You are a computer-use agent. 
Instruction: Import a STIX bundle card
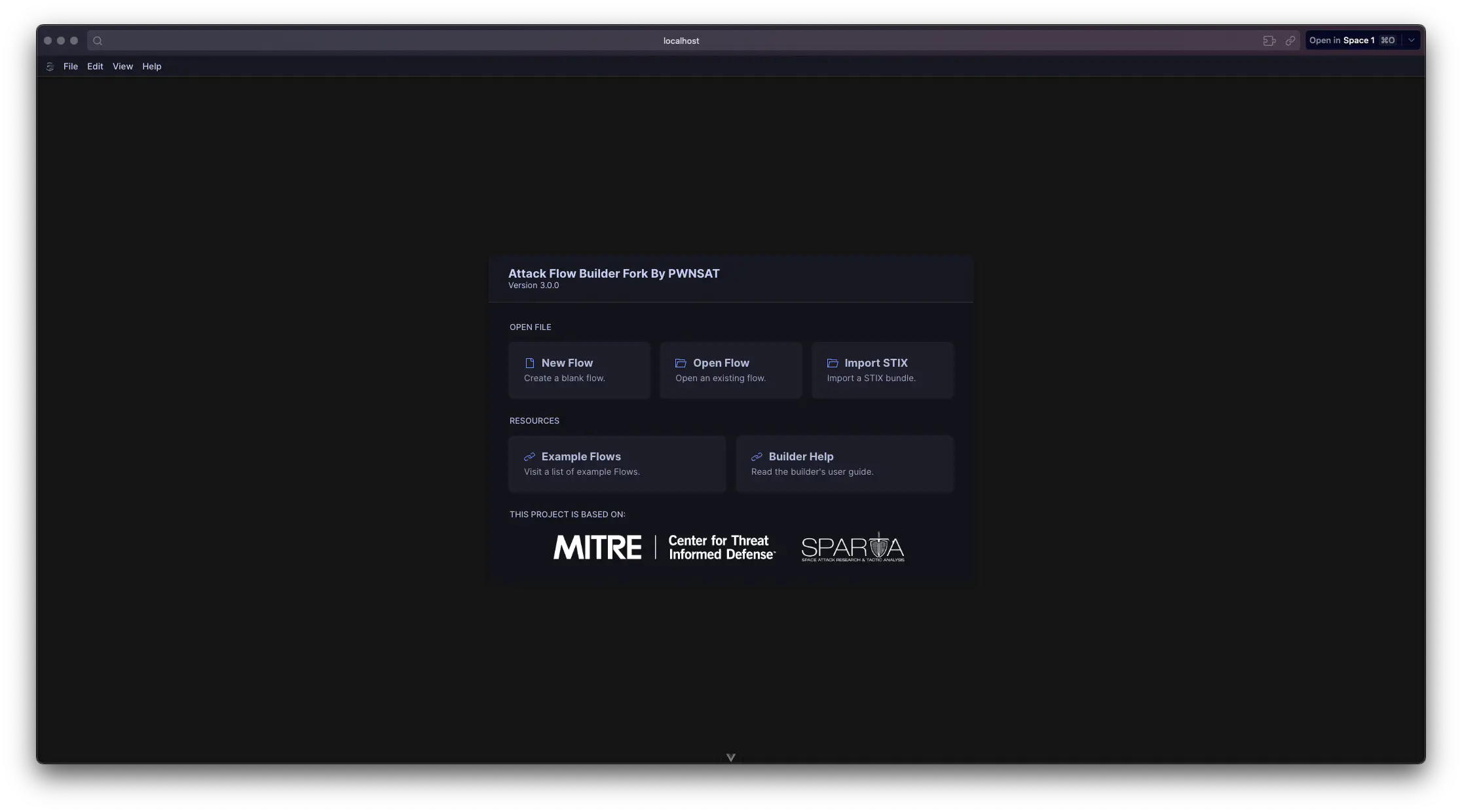pyautogui.click(x=882, y=370)
